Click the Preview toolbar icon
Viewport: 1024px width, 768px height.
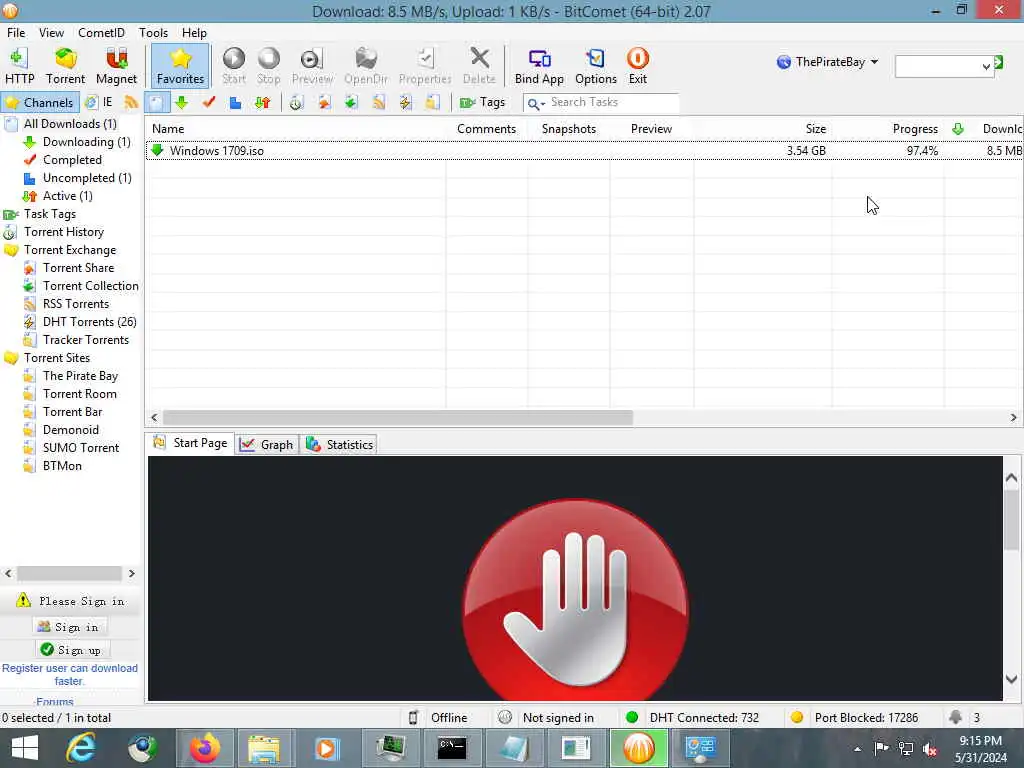[x=312, y=66]
